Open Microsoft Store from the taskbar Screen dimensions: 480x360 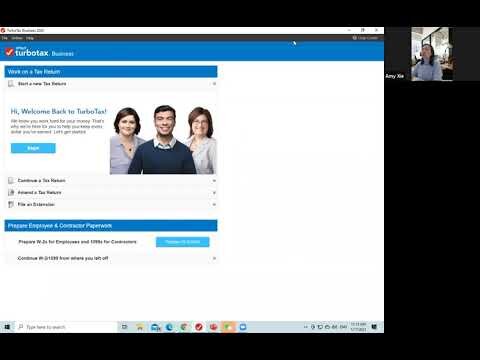point(155,327)
